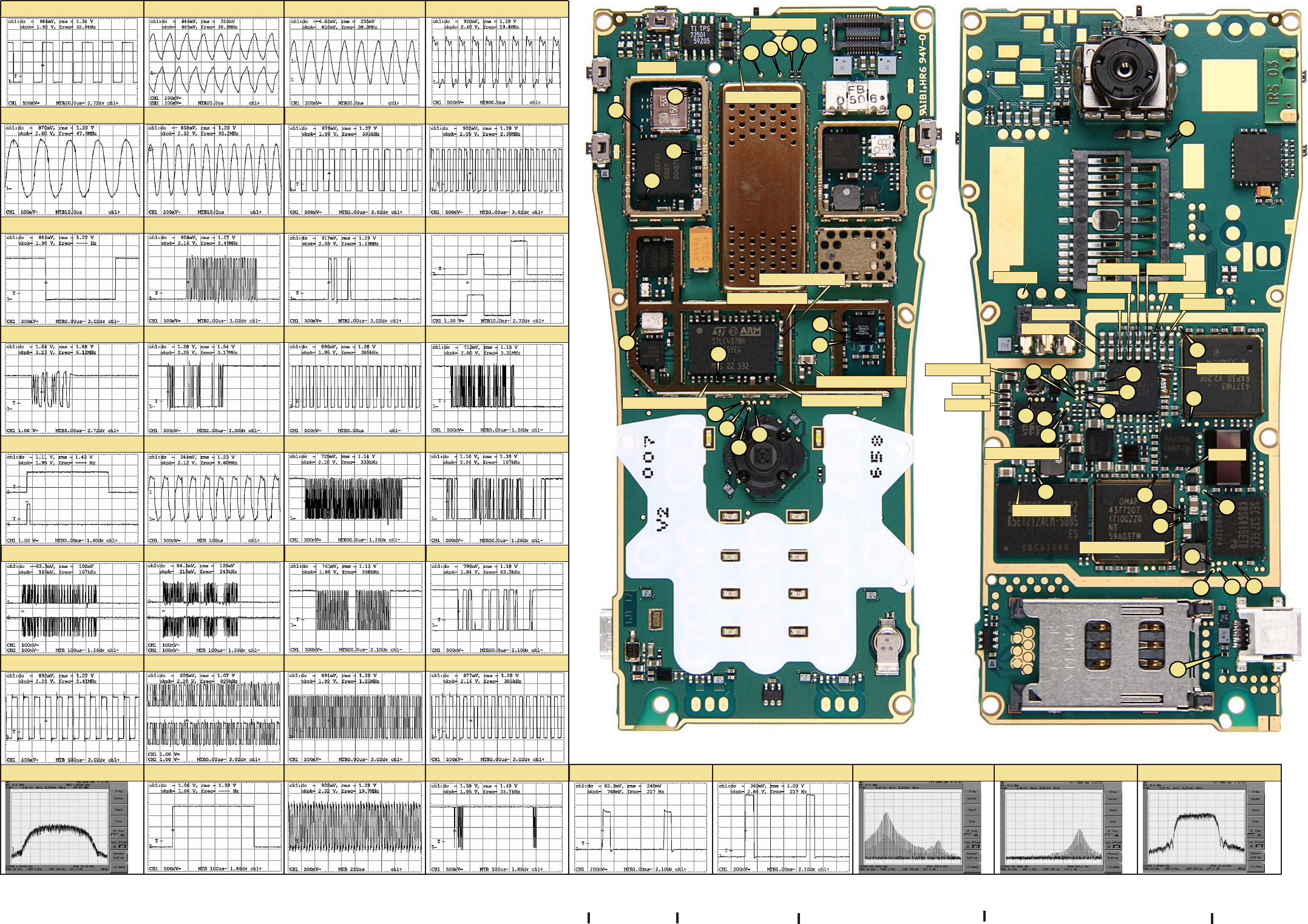Click the yellow marker beside FB 0506

click(x=904, y=112)
